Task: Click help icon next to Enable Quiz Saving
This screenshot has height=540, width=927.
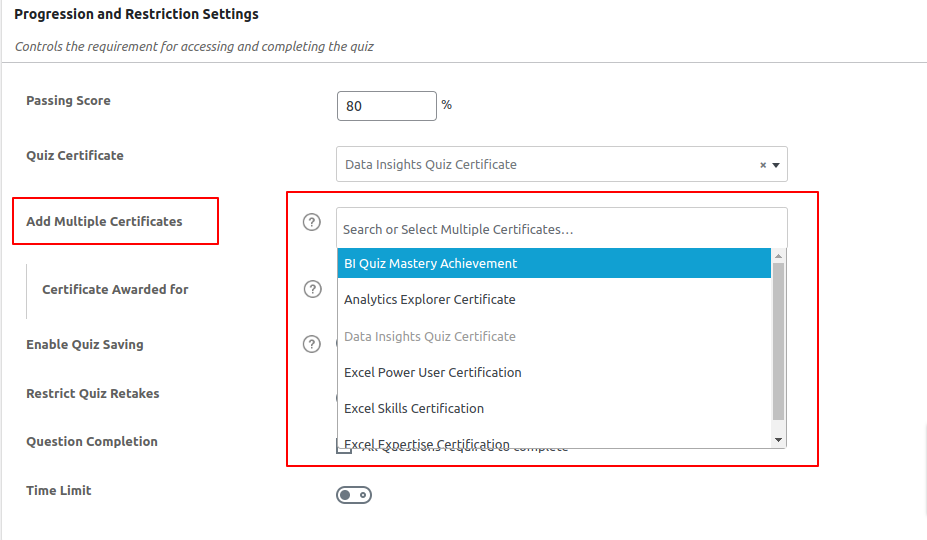Action: [312, 344]
